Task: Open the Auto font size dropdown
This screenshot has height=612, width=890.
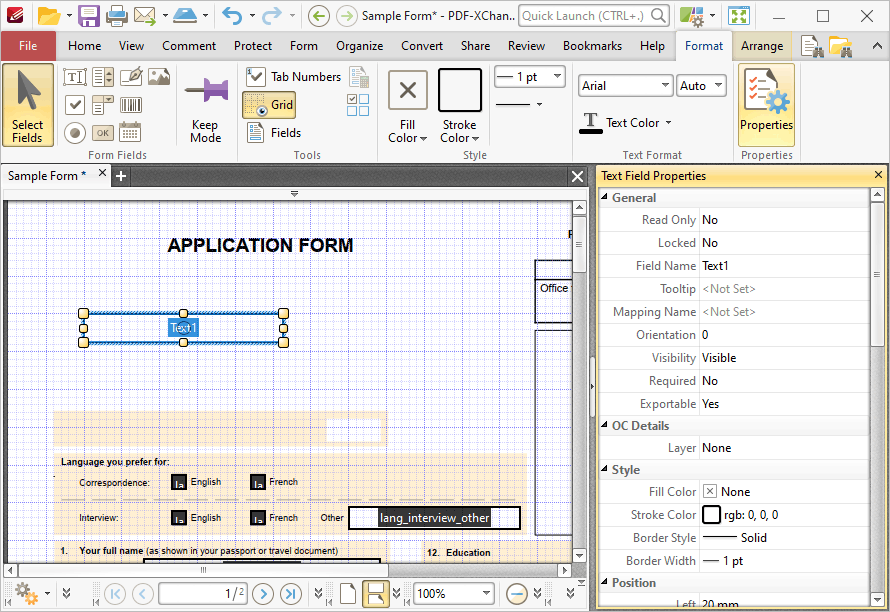Action: [x=701, y=86]
